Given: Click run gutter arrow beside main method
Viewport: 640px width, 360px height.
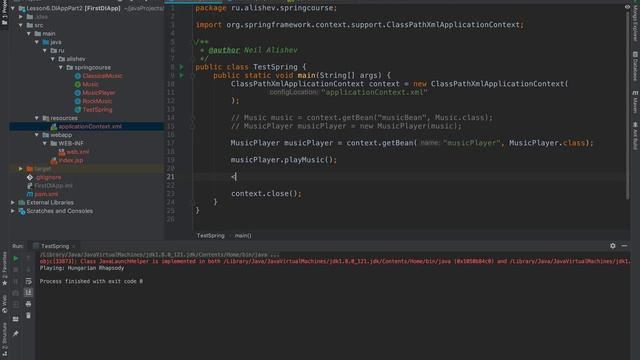Looking at the screenshot, I should [182, 75].
